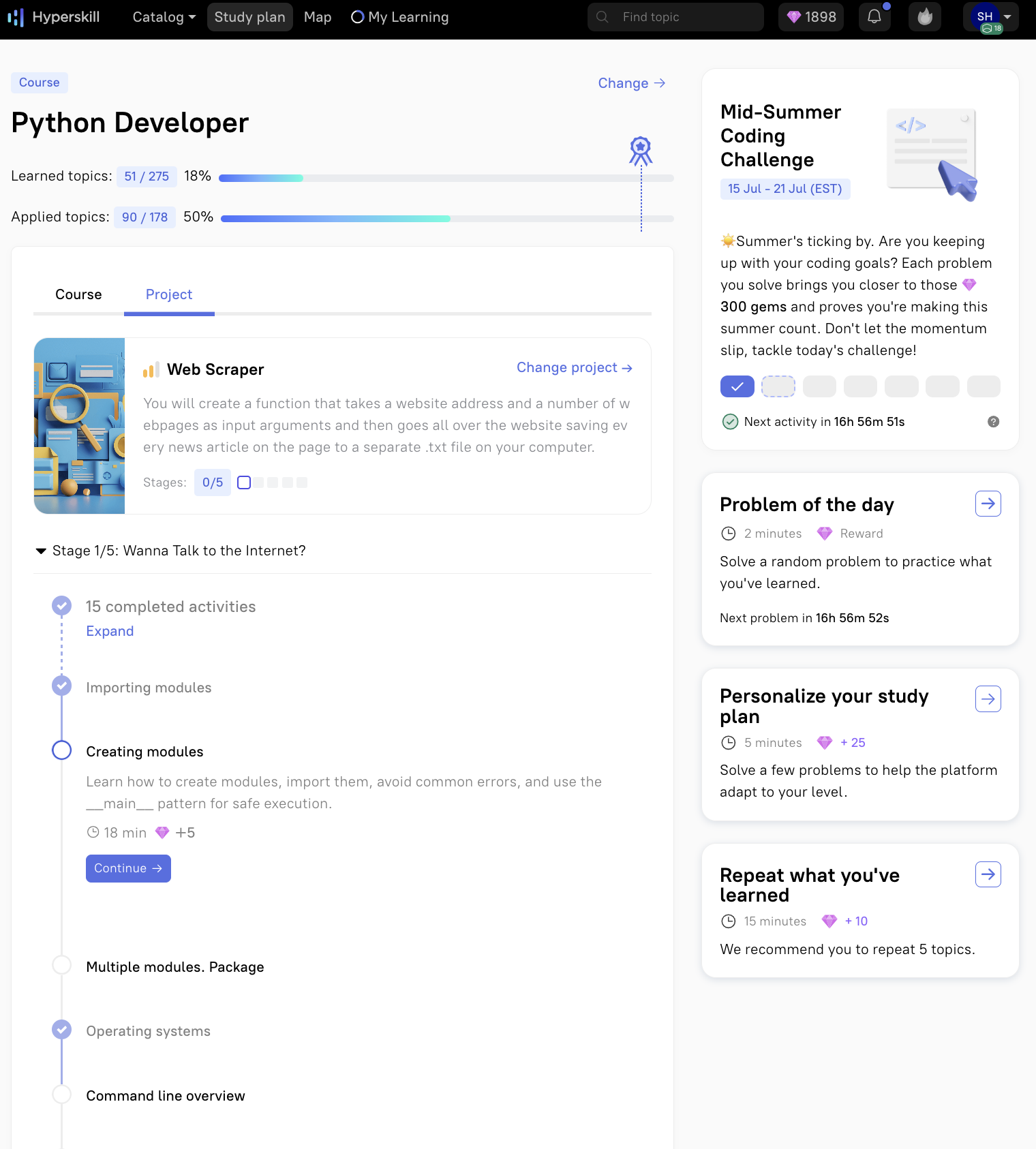Click the gems balance 1898 icon
Screen dimensions: 1036x1149
pos(811,17)
